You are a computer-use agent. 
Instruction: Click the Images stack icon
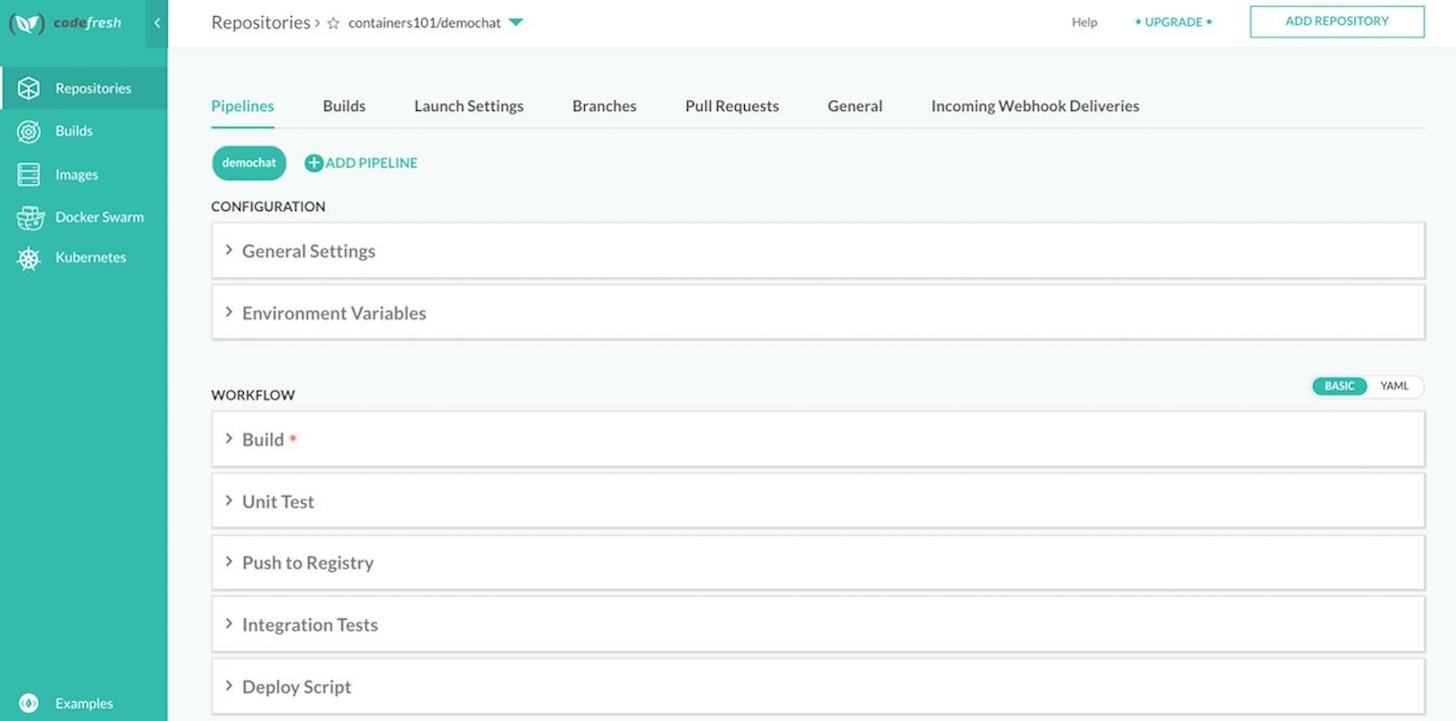click(x=29, y=175)
